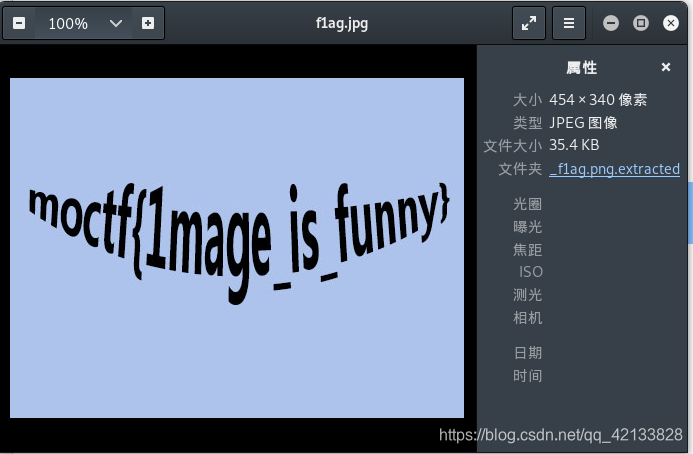
Task: Click the 测光 label
Action: [527, 295]
